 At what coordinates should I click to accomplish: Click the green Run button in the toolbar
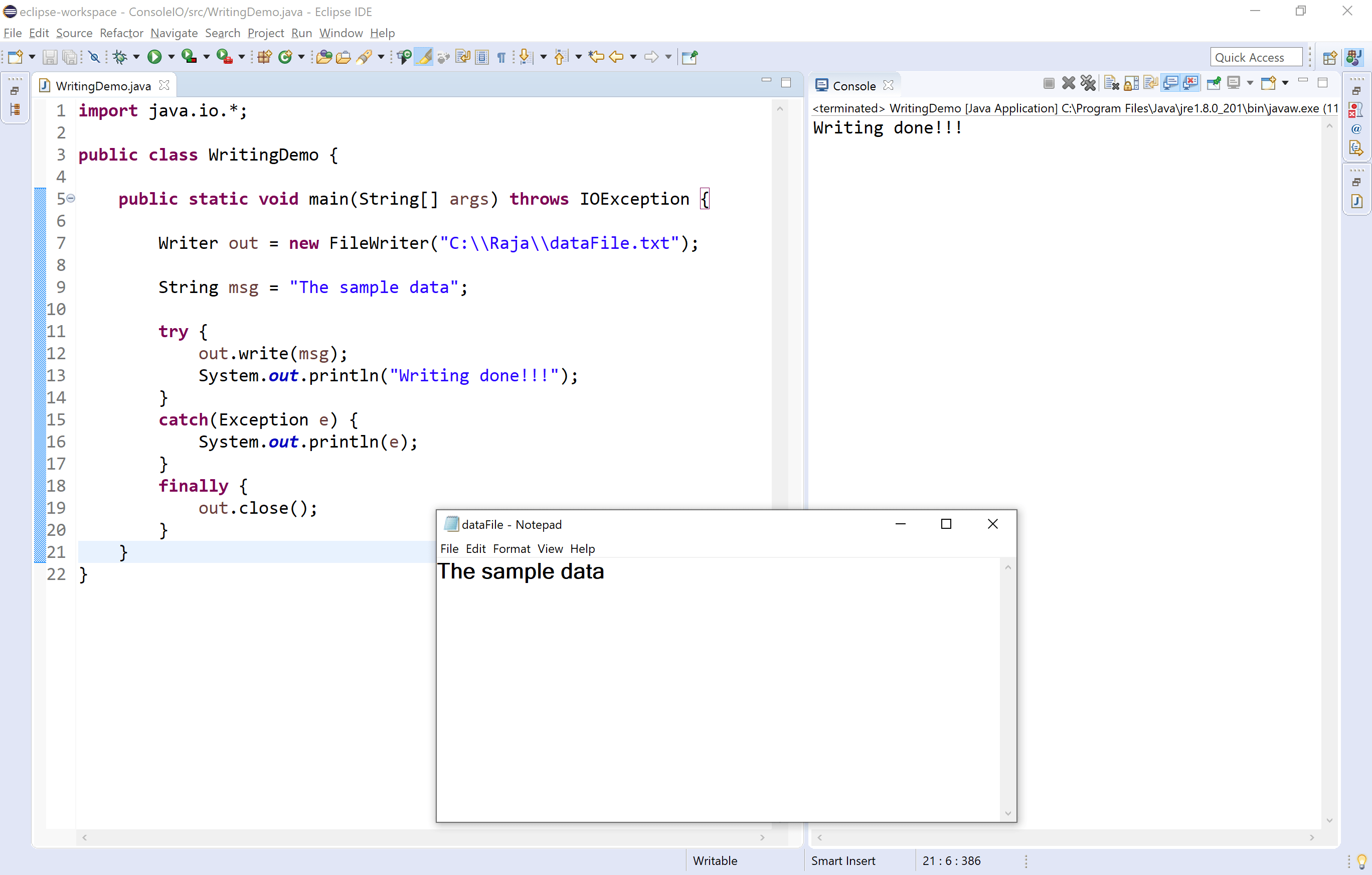coord(154,56)
